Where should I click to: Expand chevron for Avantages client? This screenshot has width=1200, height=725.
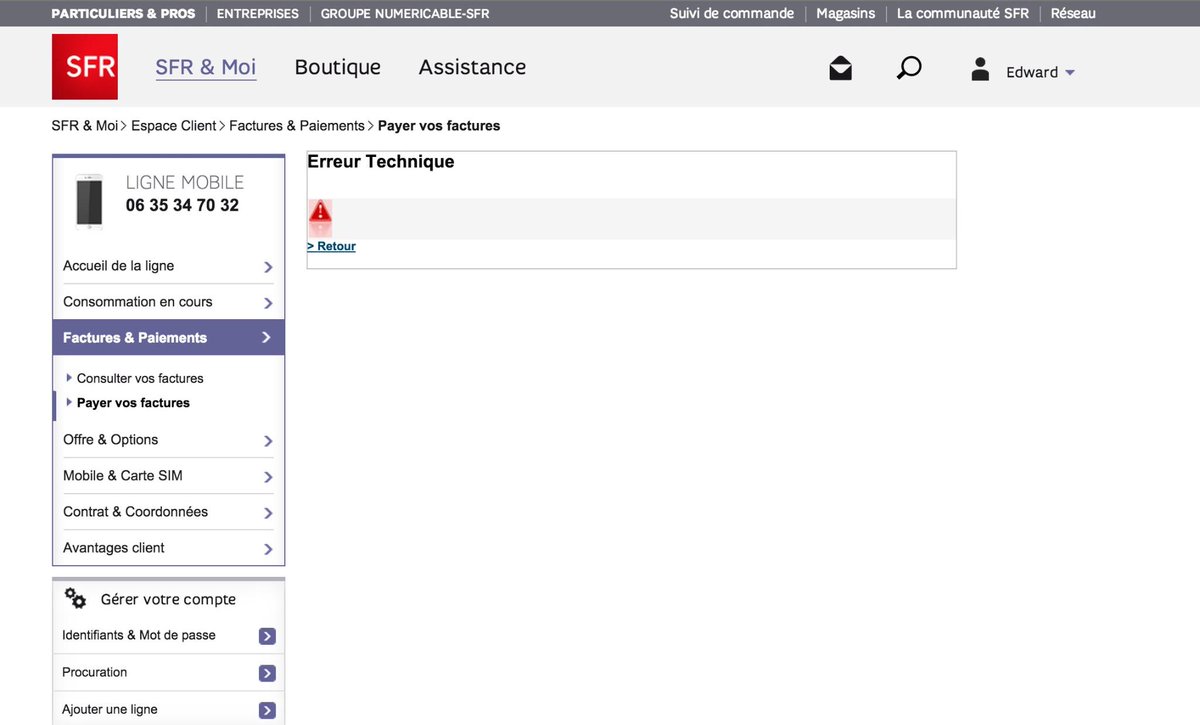[268, 549]
